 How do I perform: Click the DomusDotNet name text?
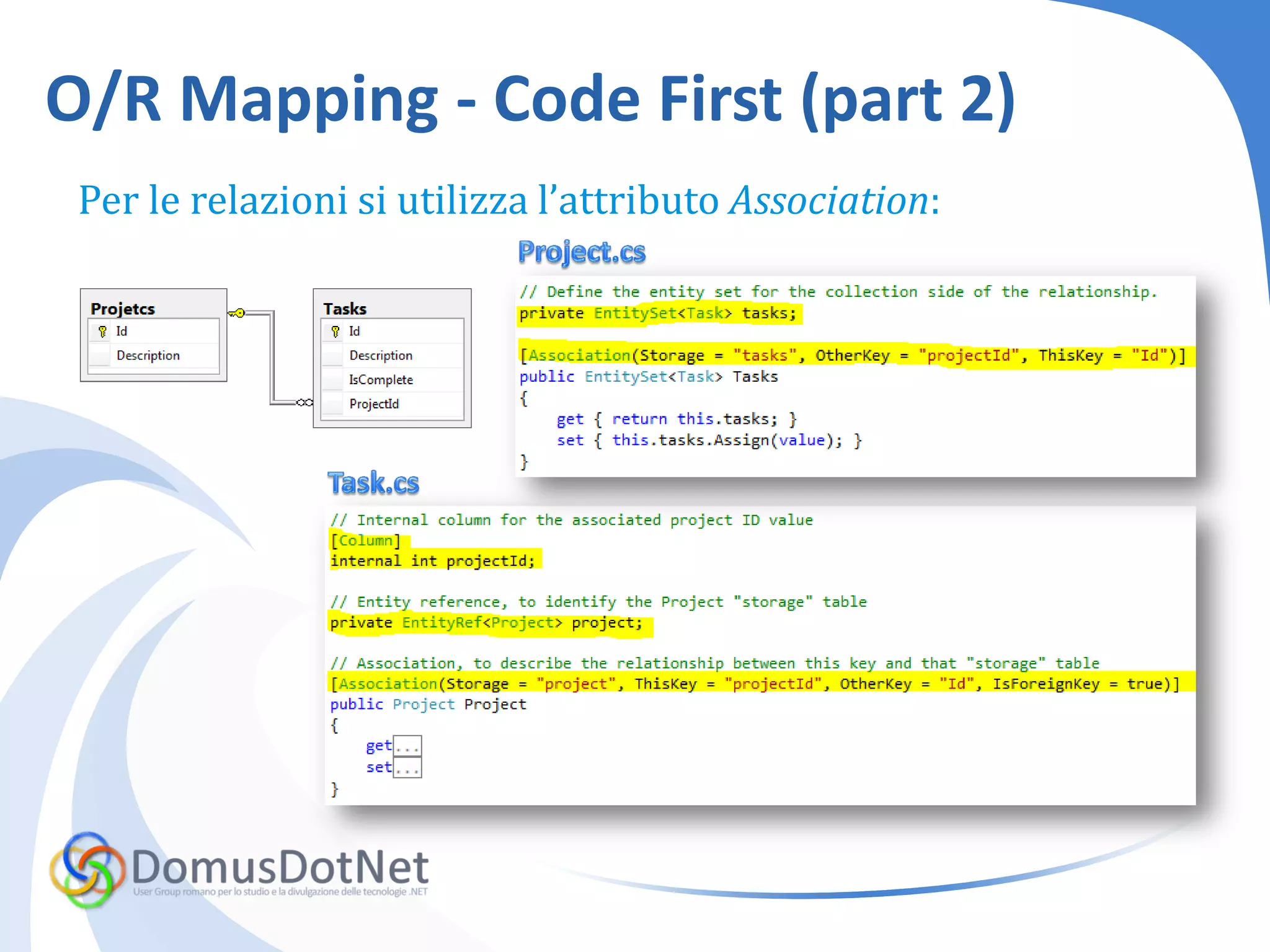pyautogui.click(x=280, y=866)
